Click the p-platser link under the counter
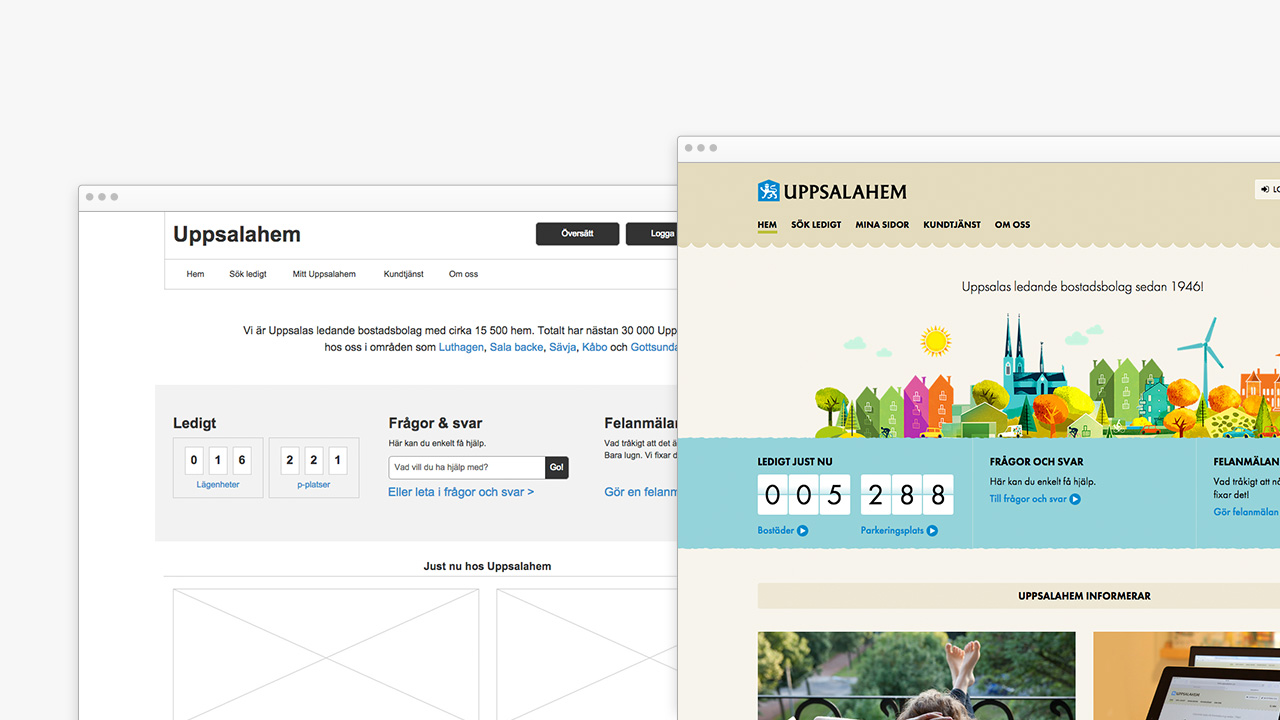The image size is (1280, 720). pos(314,485)
